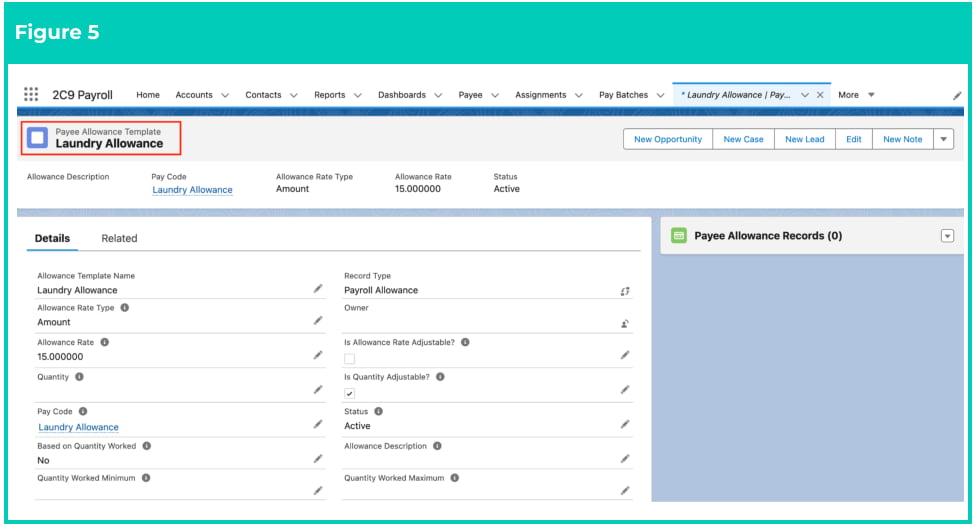Open the Laundry Allowance tab dropdown chevron
976x528 pixels.
click(x=804, y=95)
